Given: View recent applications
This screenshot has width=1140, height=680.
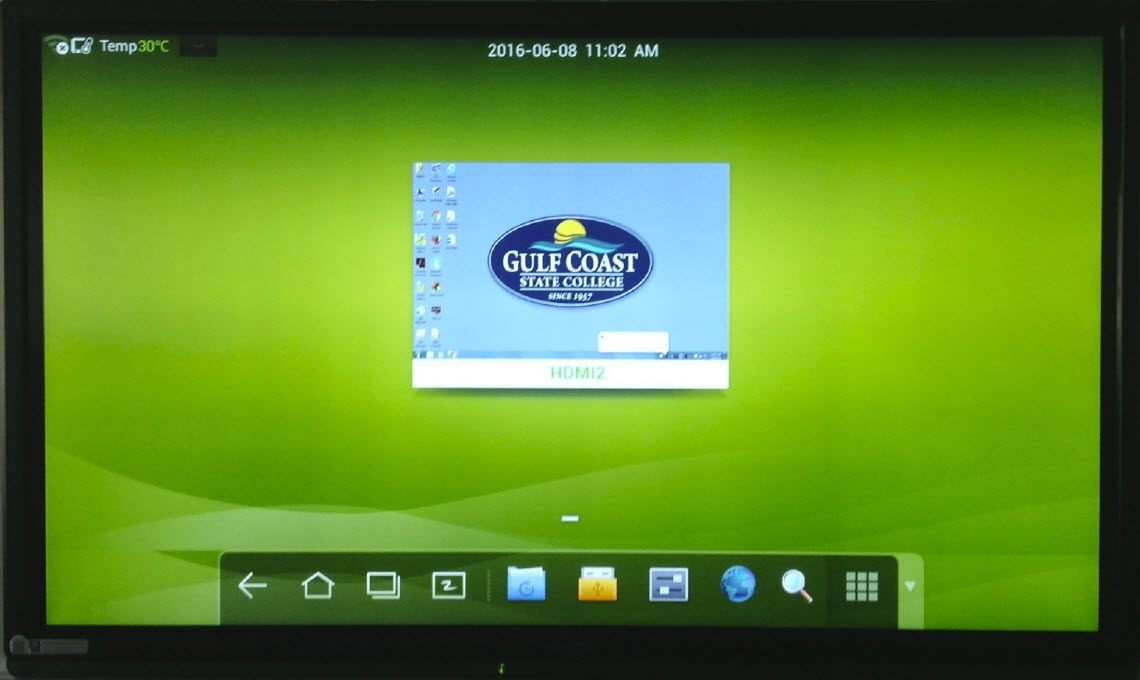Looking at the screenshot, I should click(x=381, y=586).
